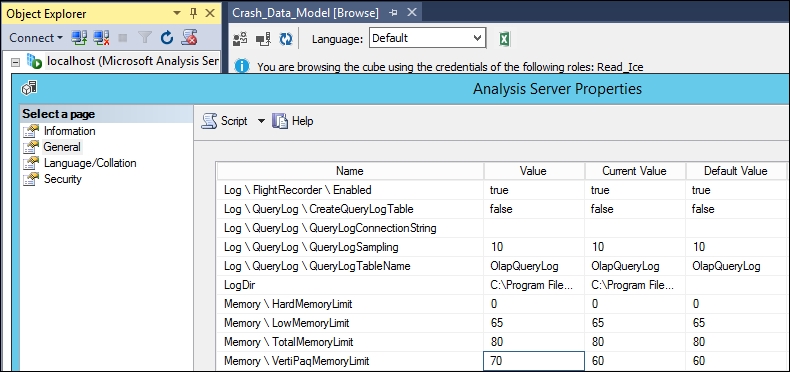
Task: Pin the Object Explorer panel
Action: pos(193,14)
